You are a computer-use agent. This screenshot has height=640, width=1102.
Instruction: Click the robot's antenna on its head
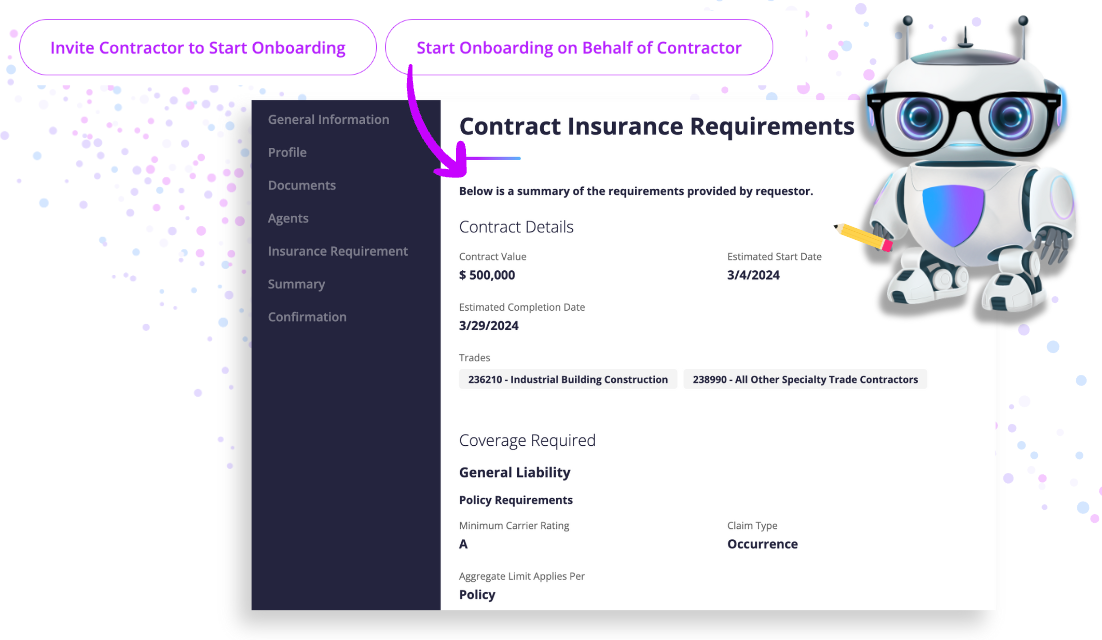[964, 37]
